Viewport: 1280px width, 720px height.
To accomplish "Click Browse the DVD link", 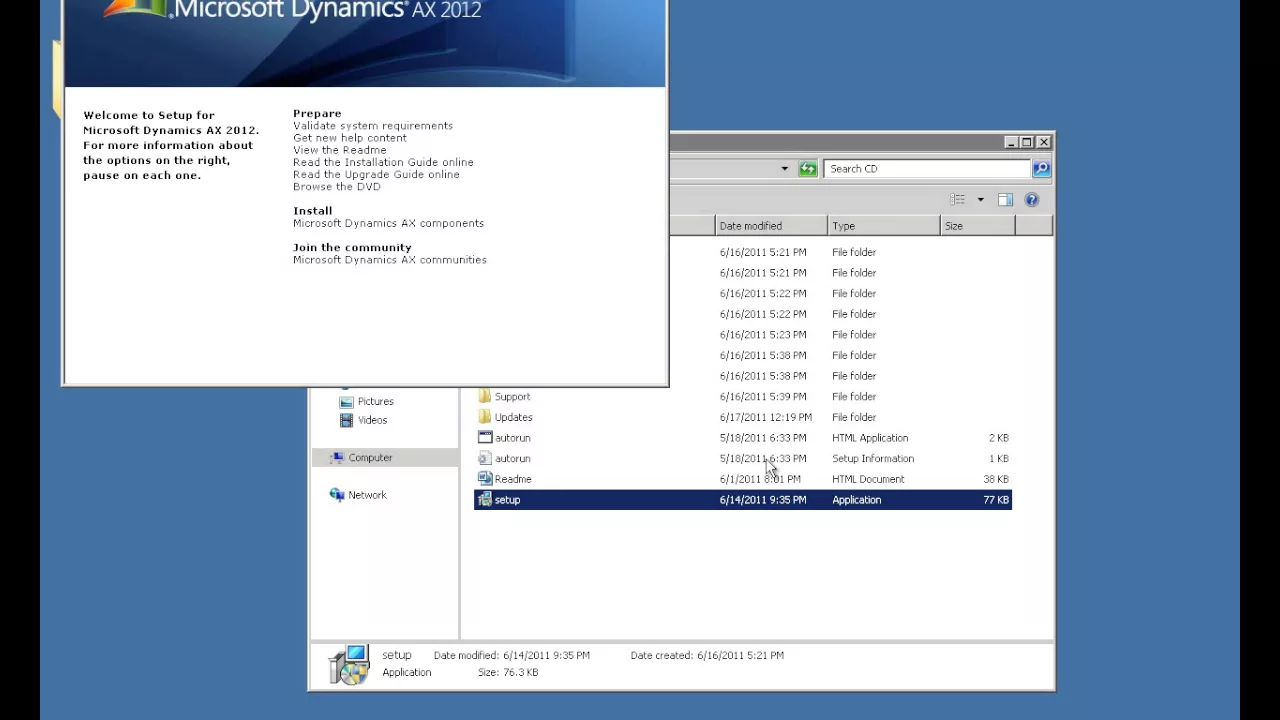I will (337, 186).
